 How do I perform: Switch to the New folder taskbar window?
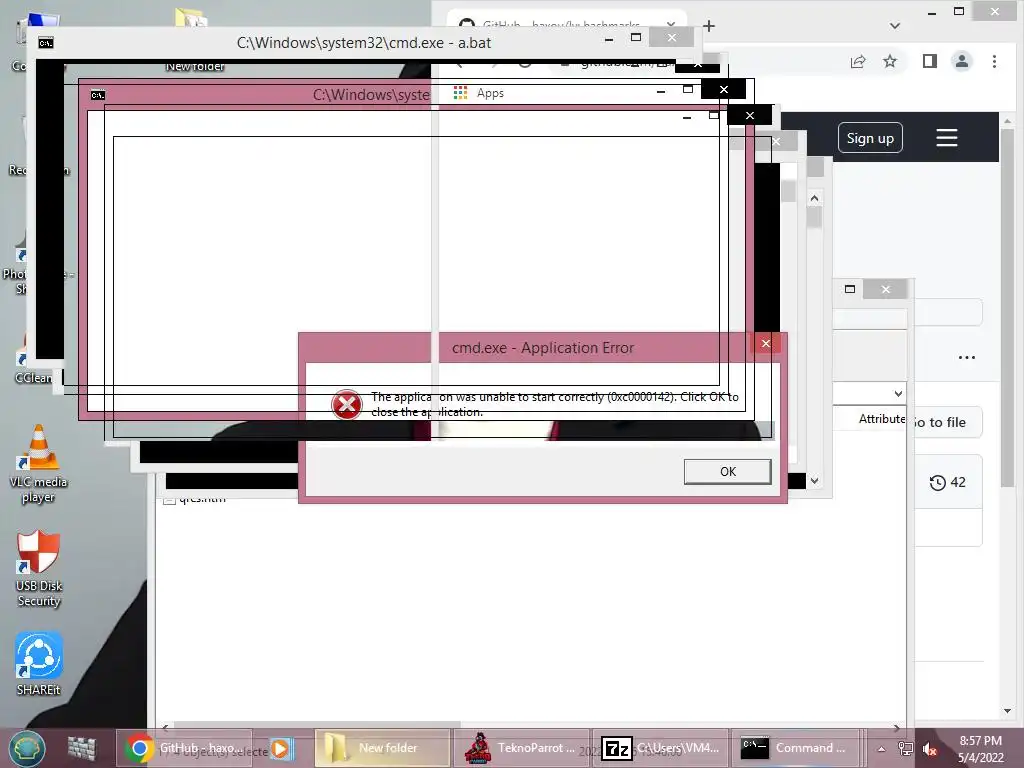tap(383, 748)
